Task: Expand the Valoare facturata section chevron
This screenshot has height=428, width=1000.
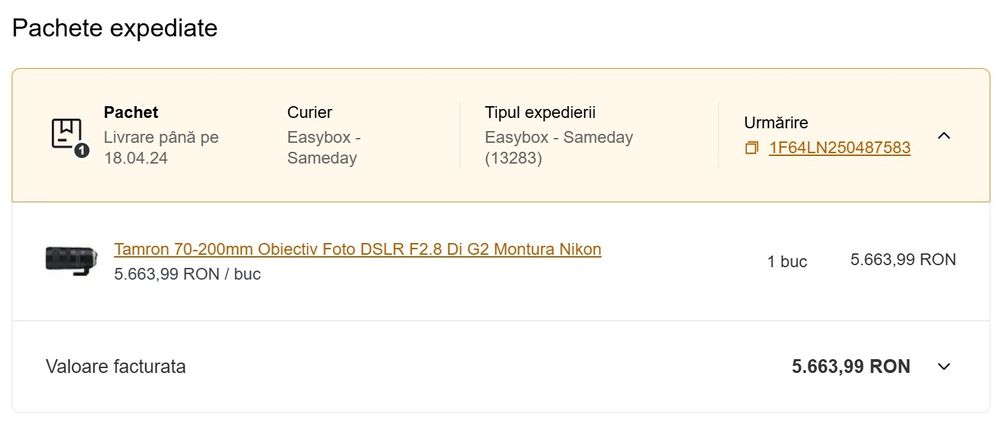Action: coord(943,367)
